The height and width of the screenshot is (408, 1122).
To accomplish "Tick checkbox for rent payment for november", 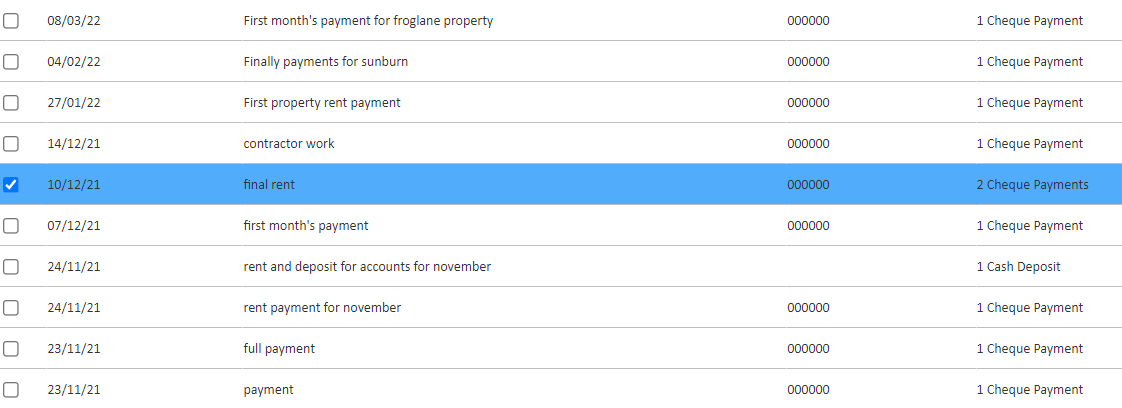I will click(x=11, y=308).
